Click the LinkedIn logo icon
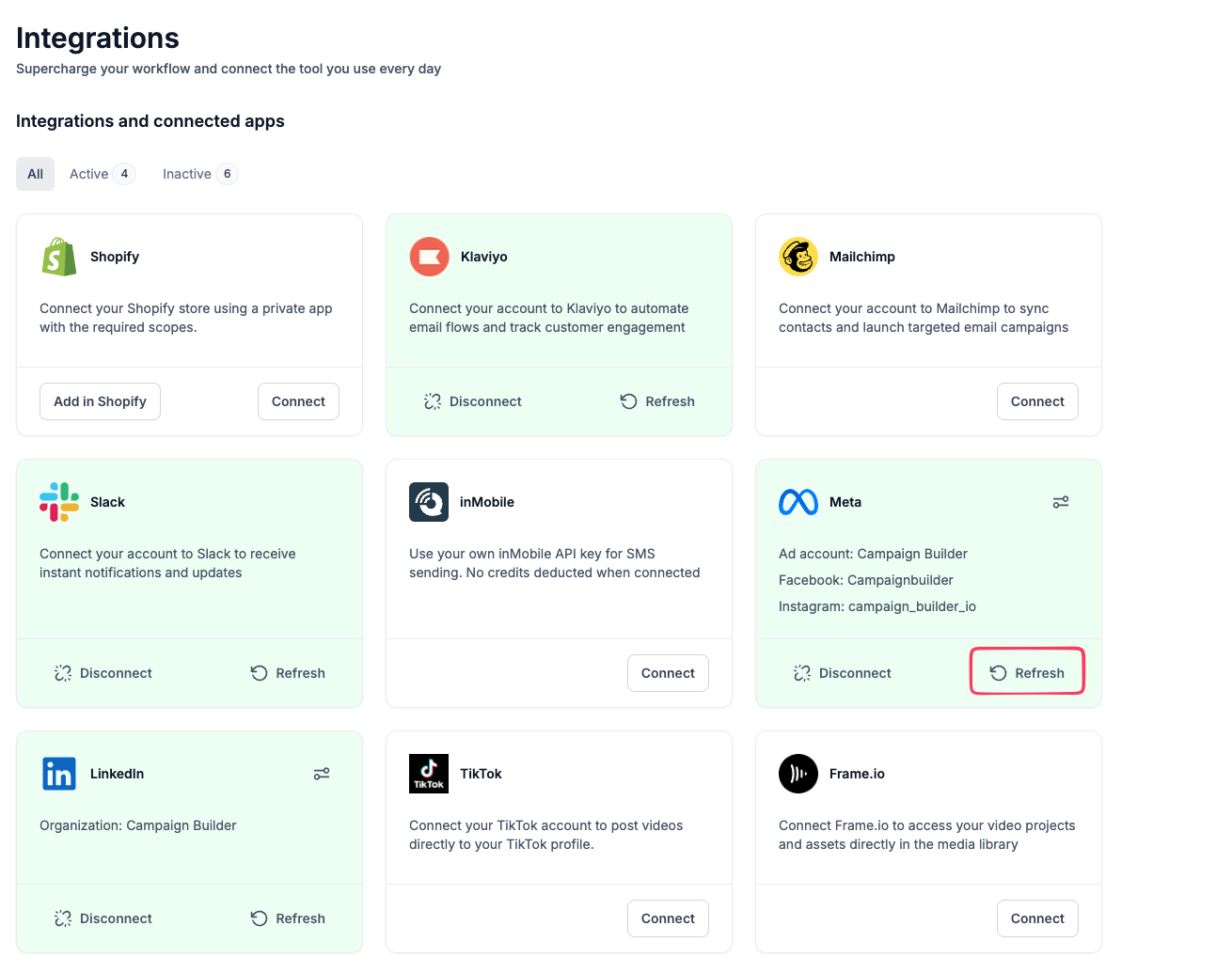Screen dimensions: 1232x973 (x=59, y=774)
